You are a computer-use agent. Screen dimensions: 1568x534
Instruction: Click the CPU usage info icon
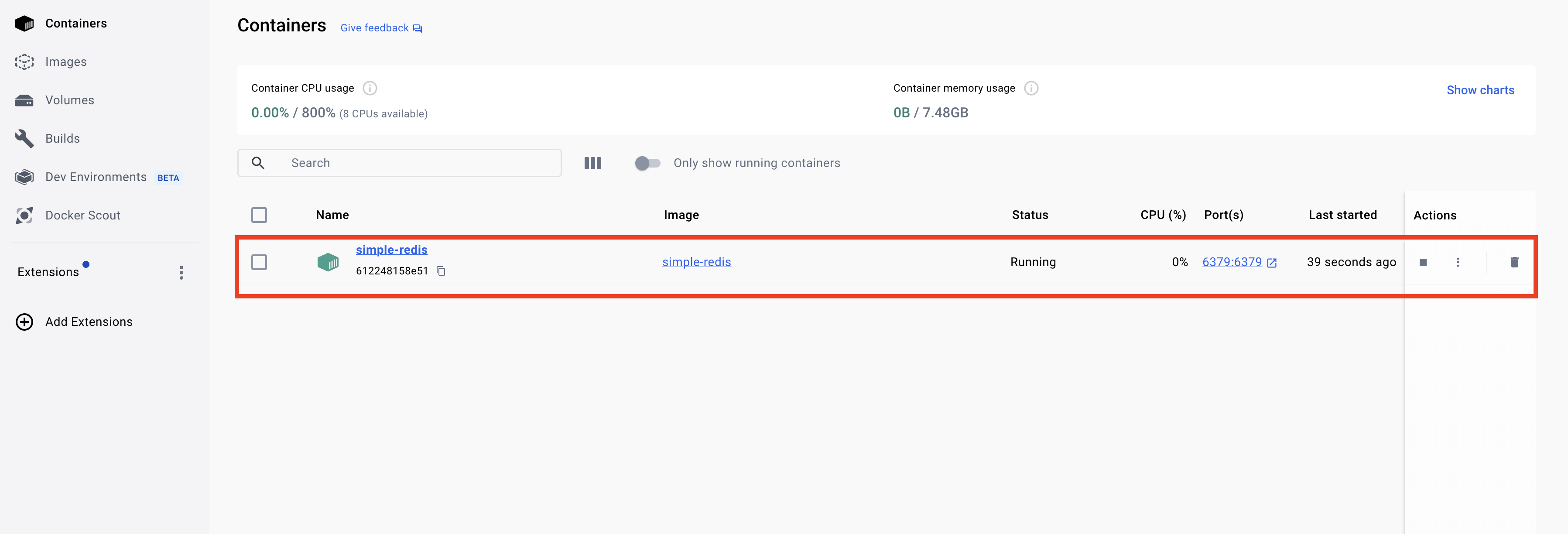tap(370, 88)
